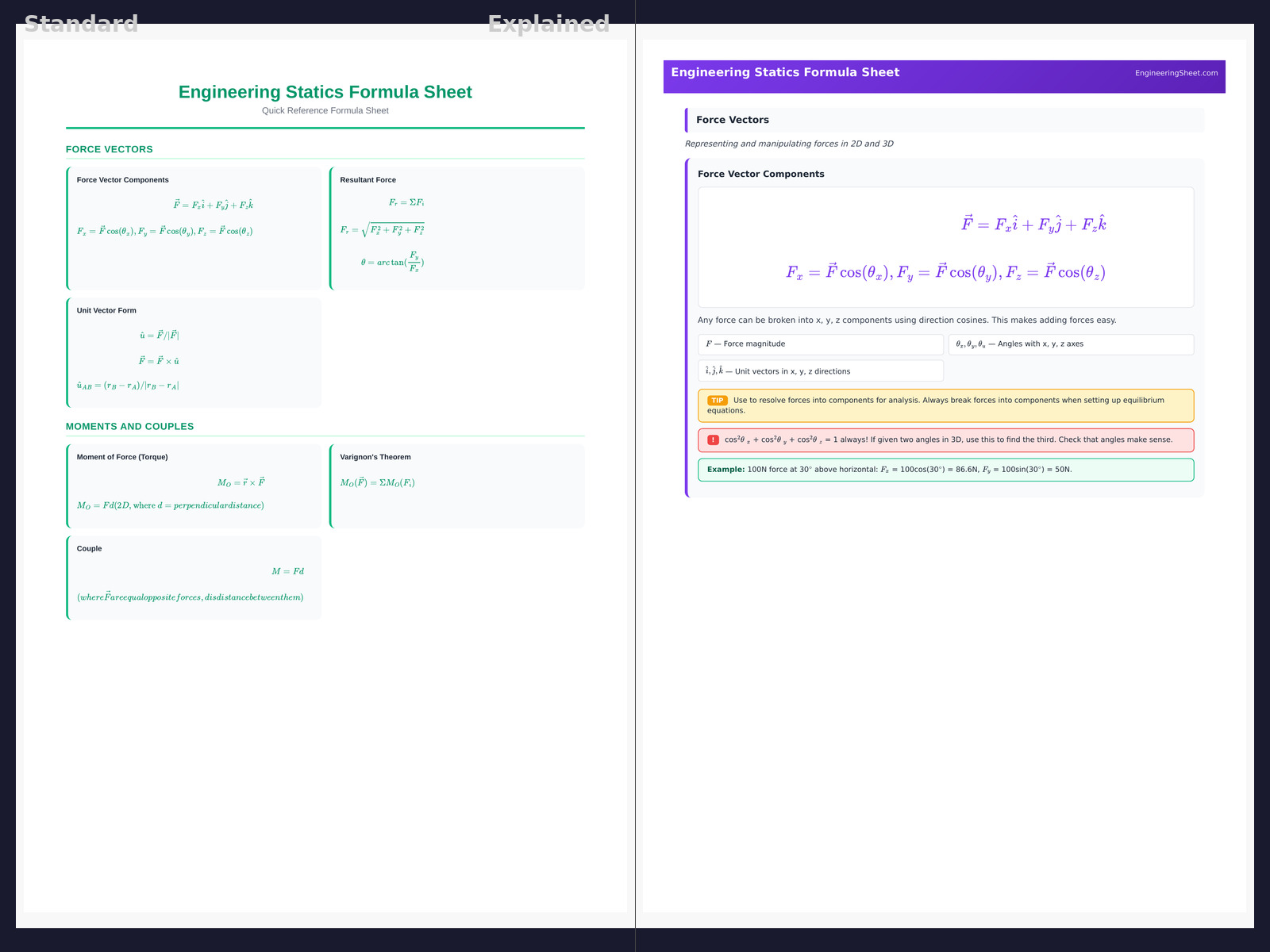Select the Couple formula card
The width and height of the screenshot is (1270, 952).
(x=194, y=578)
